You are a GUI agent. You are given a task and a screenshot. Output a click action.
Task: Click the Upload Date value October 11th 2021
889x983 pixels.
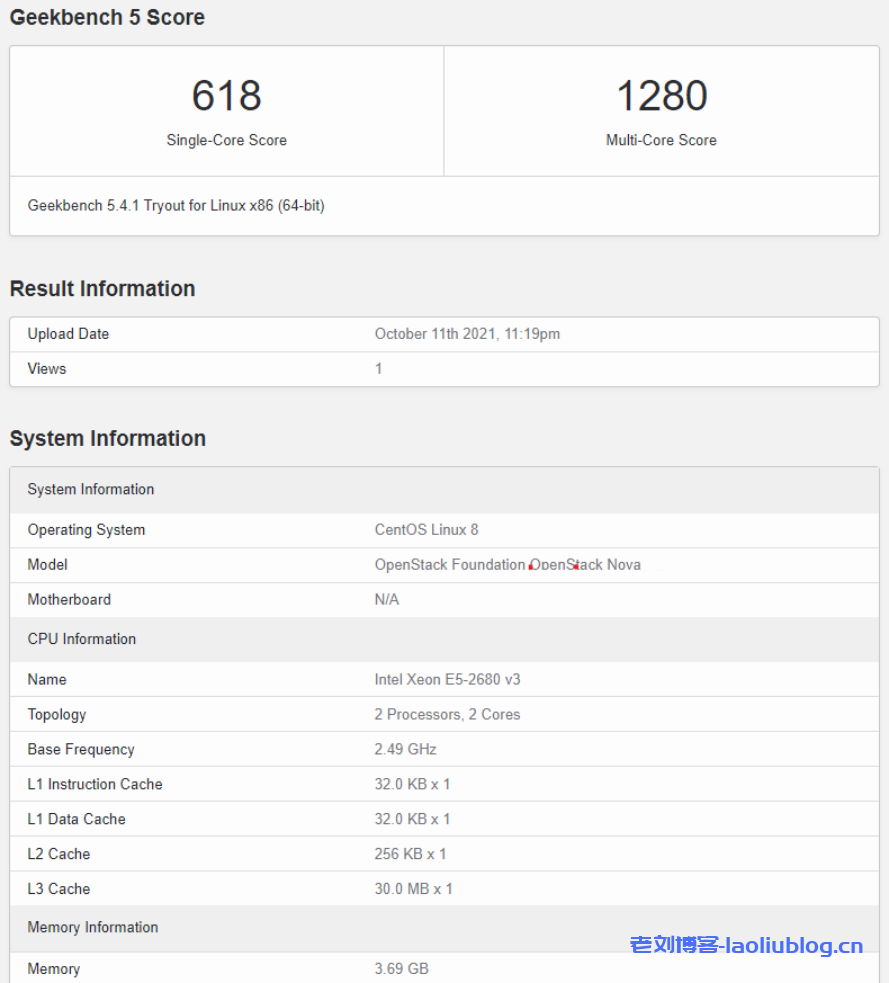click(x=467, y=334)
